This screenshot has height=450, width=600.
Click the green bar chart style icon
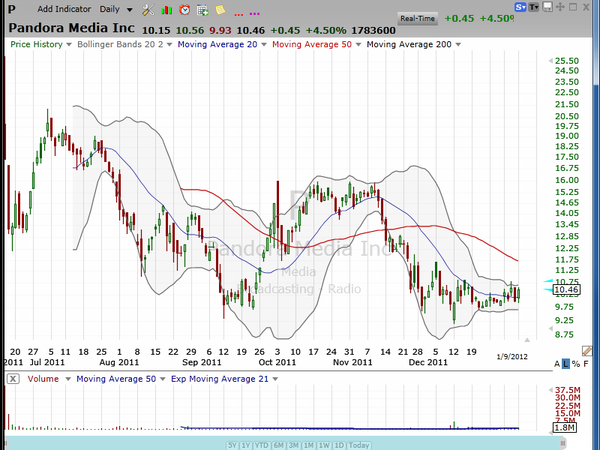click(x=166, y=10)
